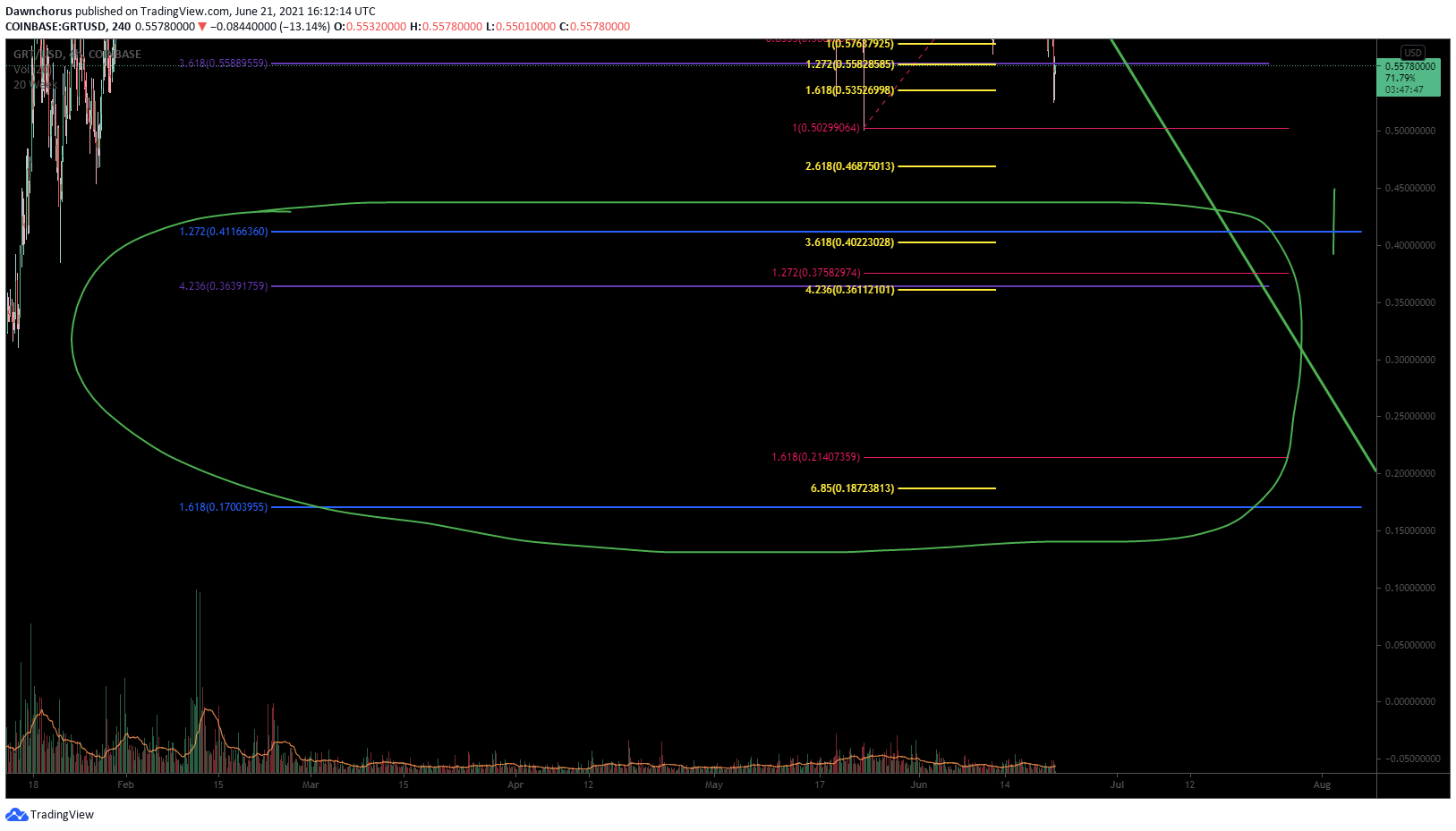The height and width of the screenshot is (831, 1456).
Task: Open the USD currency selector
Action: click(x=1412, y=53)
